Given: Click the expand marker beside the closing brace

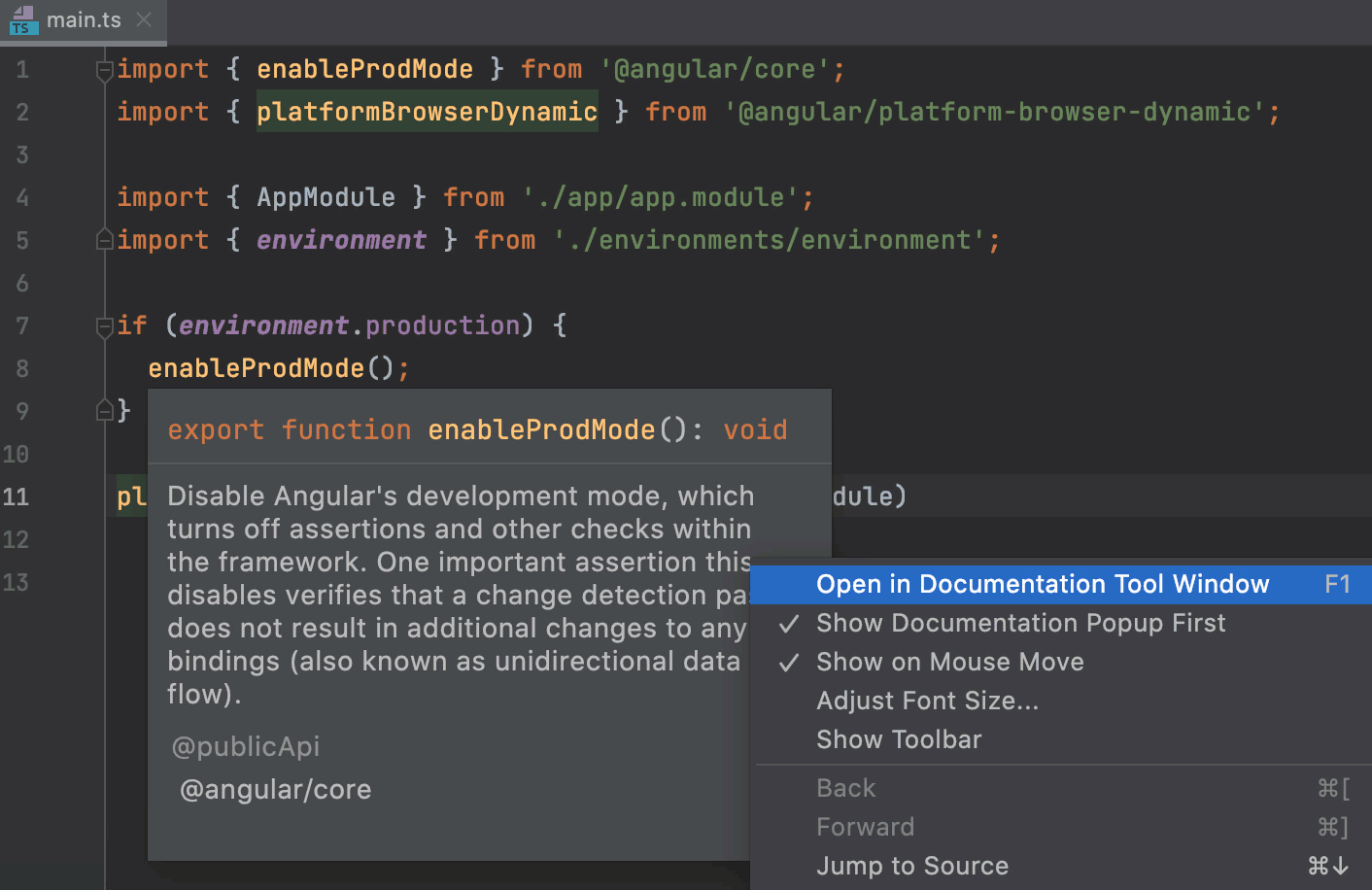Looking at the screenshot, I should 103,410.
